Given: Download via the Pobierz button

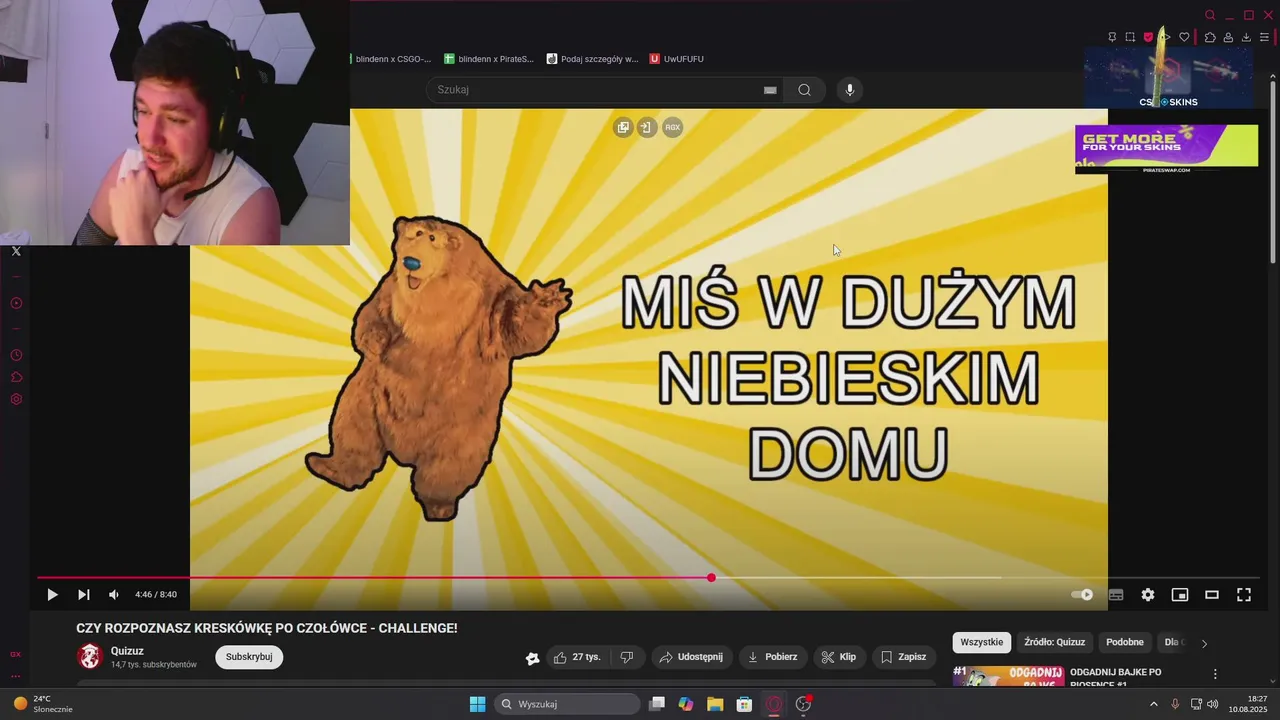Looking at the screenshot, I should pyautogui.click(x=773, y=657).
